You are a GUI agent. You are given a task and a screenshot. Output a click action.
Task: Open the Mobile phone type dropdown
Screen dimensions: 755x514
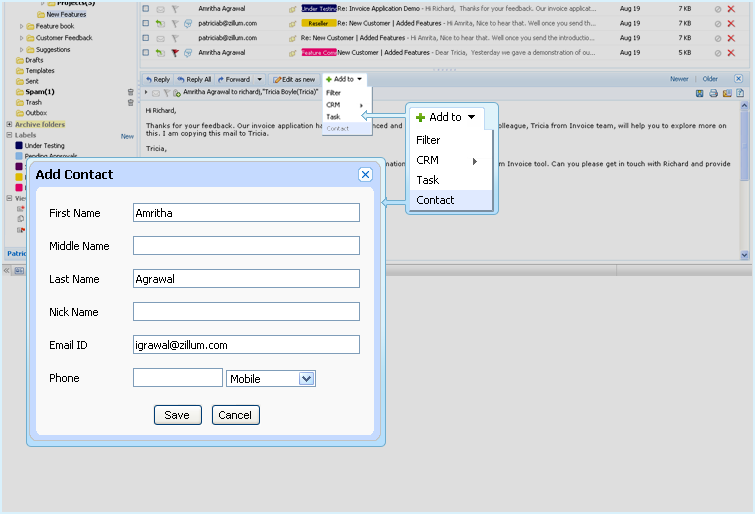tap(307, 378)
